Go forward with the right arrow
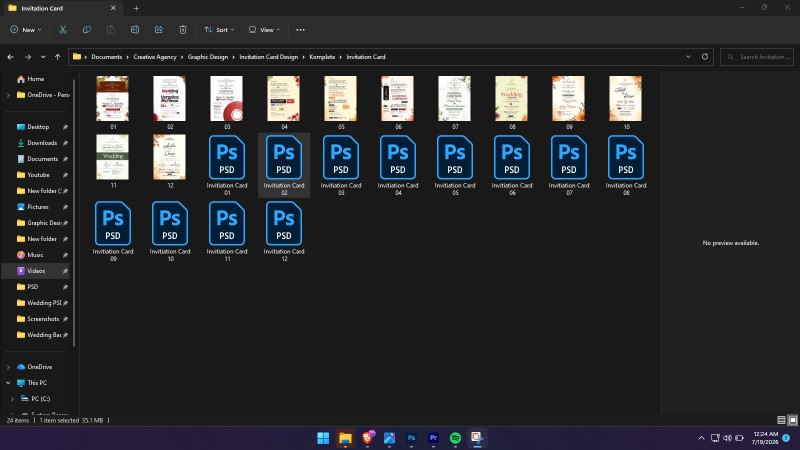The image size is (800, 450). tap(28, 57)
